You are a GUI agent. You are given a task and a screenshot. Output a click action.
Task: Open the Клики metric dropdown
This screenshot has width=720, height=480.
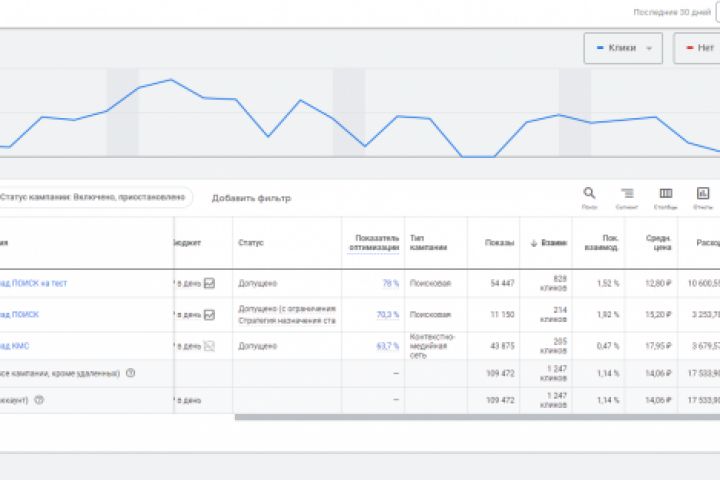pos(622,48)
